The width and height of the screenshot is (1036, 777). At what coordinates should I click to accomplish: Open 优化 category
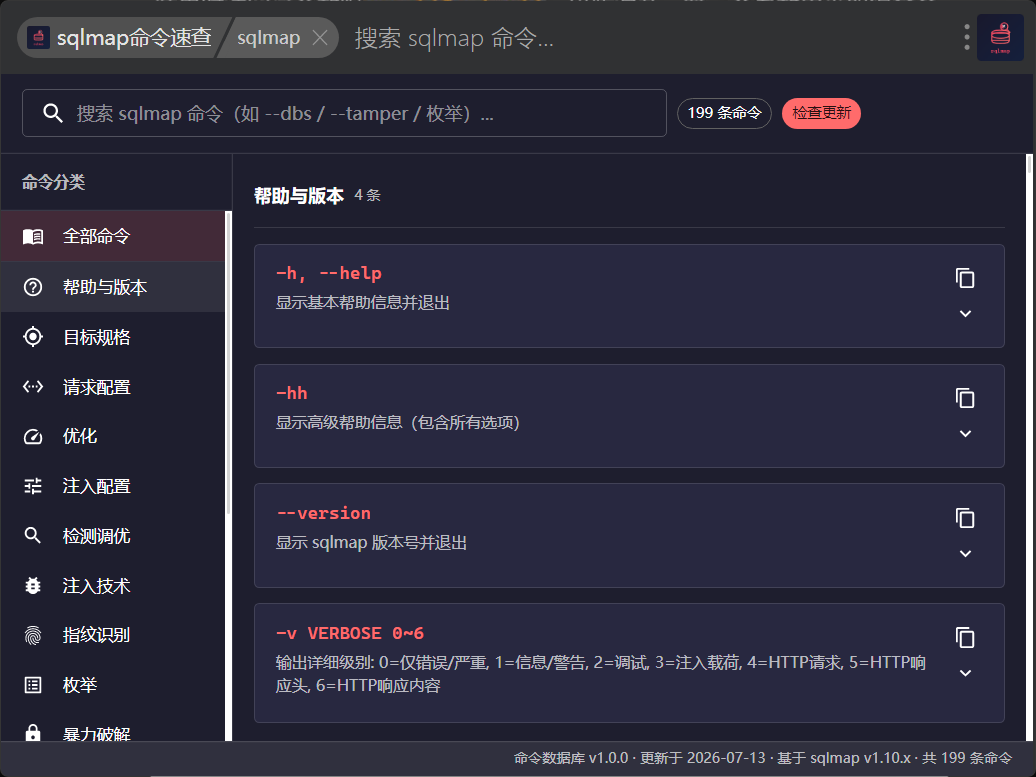tap(113, 436)
